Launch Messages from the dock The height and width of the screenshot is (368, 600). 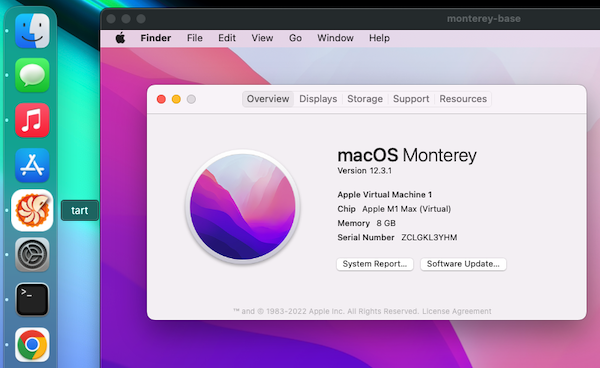32,75
